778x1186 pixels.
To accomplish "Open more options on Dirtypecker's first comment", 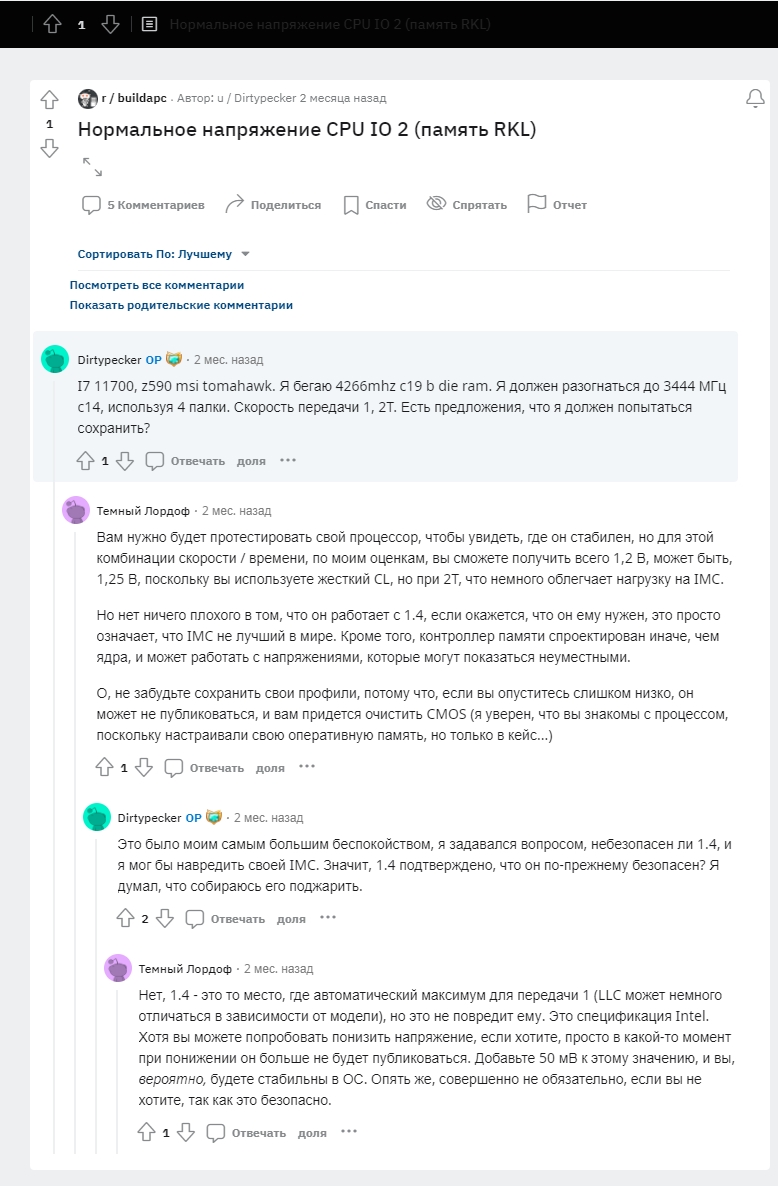I will pyautogui.click(x=288, y=461).
